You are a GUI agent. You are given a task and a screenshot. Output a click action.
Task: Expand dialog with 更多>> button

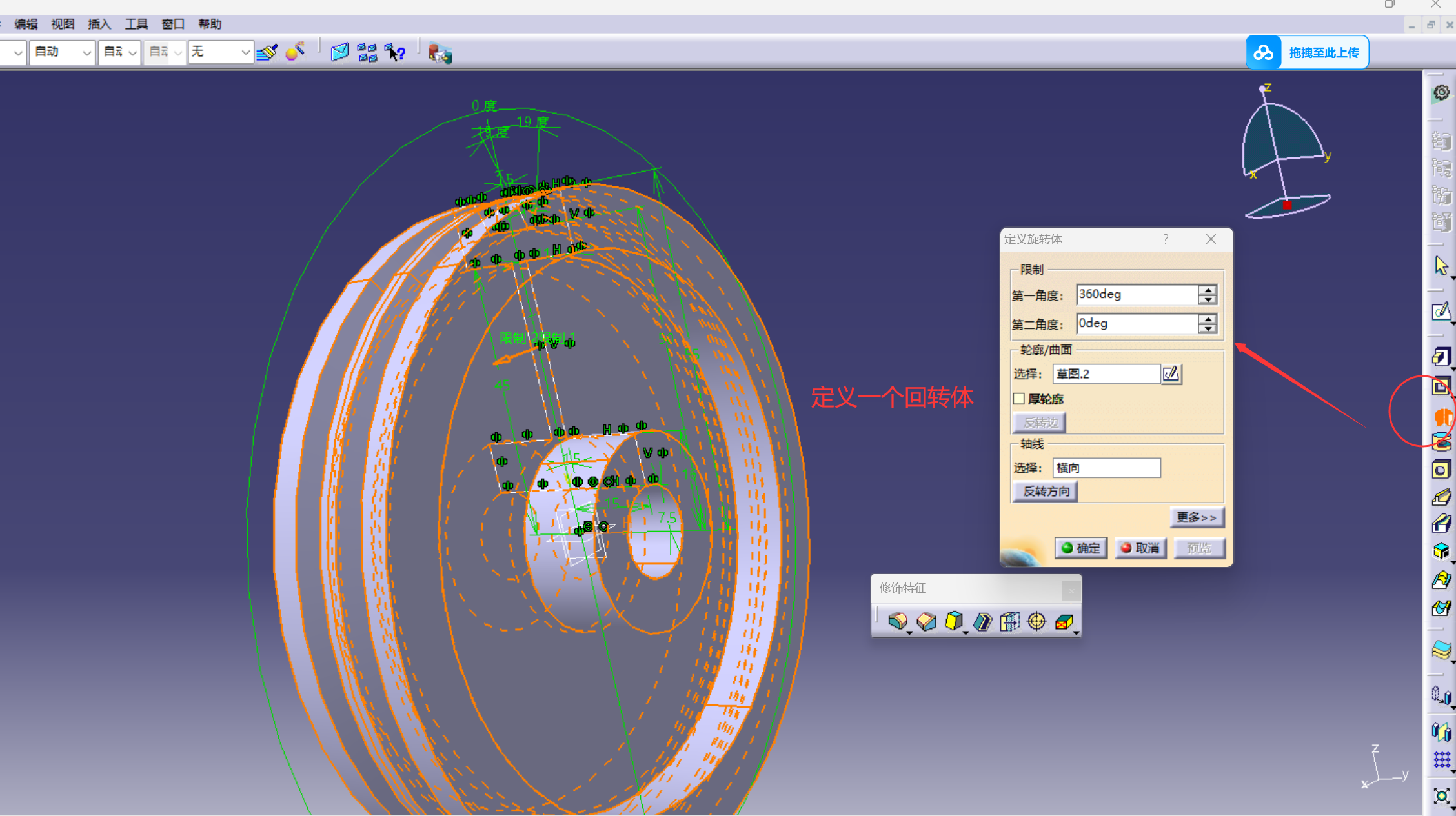(1196, 517)
